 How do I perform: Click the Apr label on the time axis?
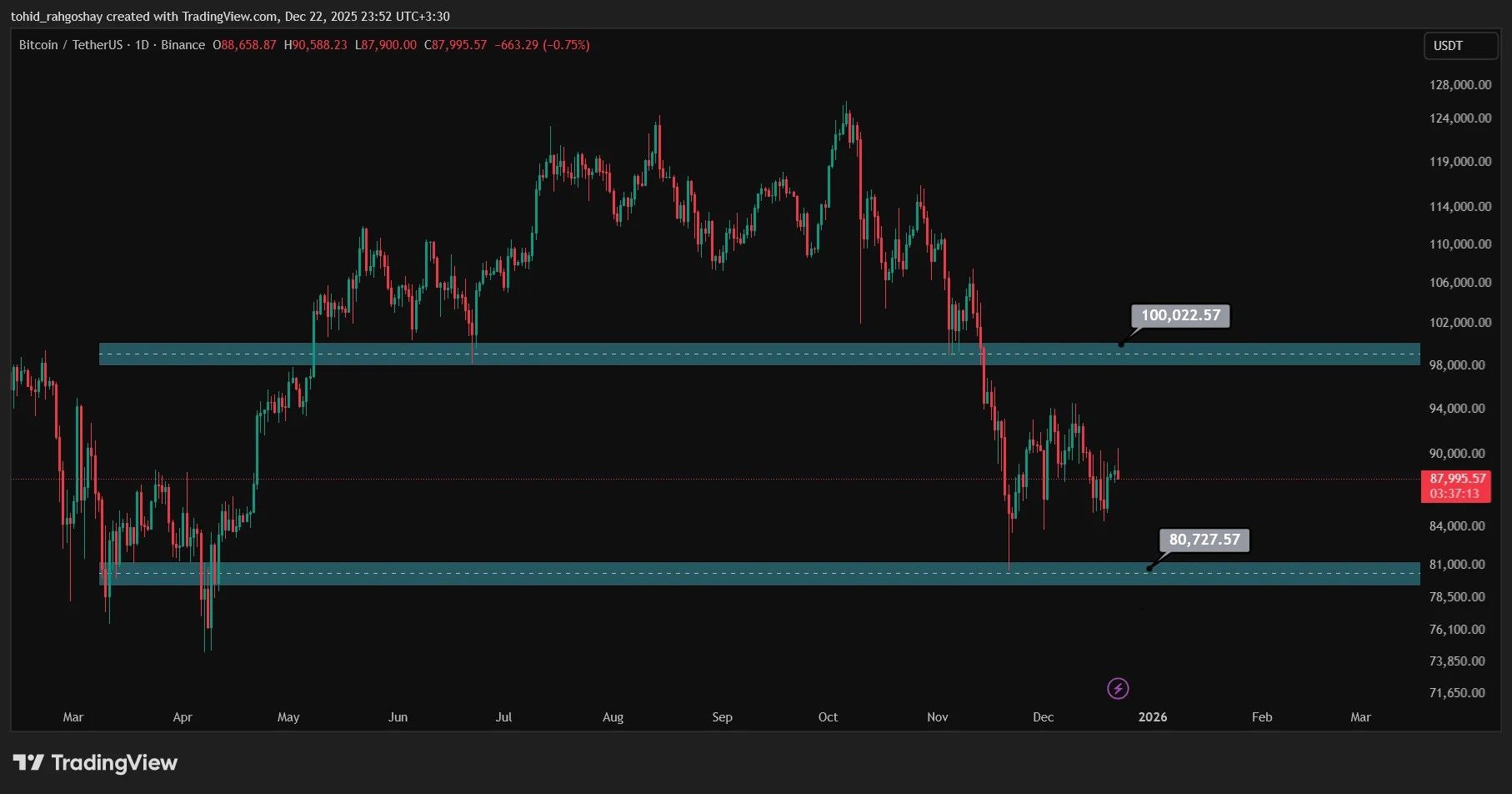pyautogui.click(x=182, y=717)
